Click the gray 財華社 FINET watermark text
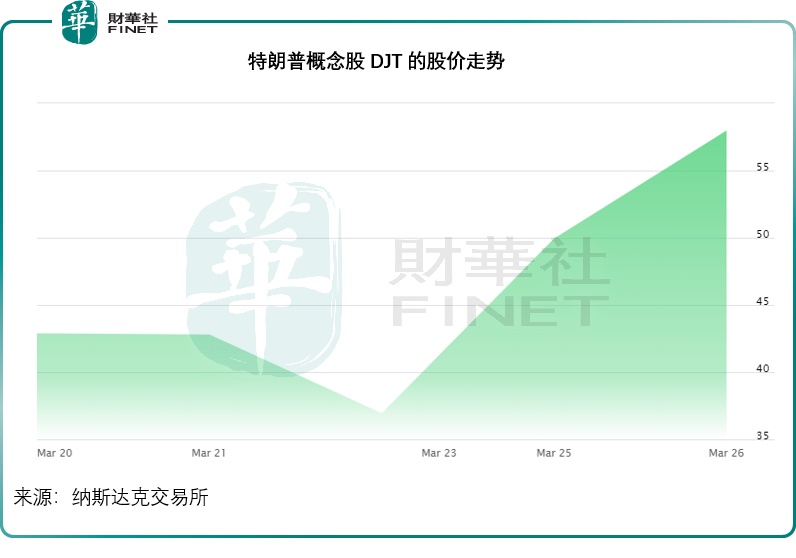Viewport: 796px width, 558px height. [x=499, y=283]
